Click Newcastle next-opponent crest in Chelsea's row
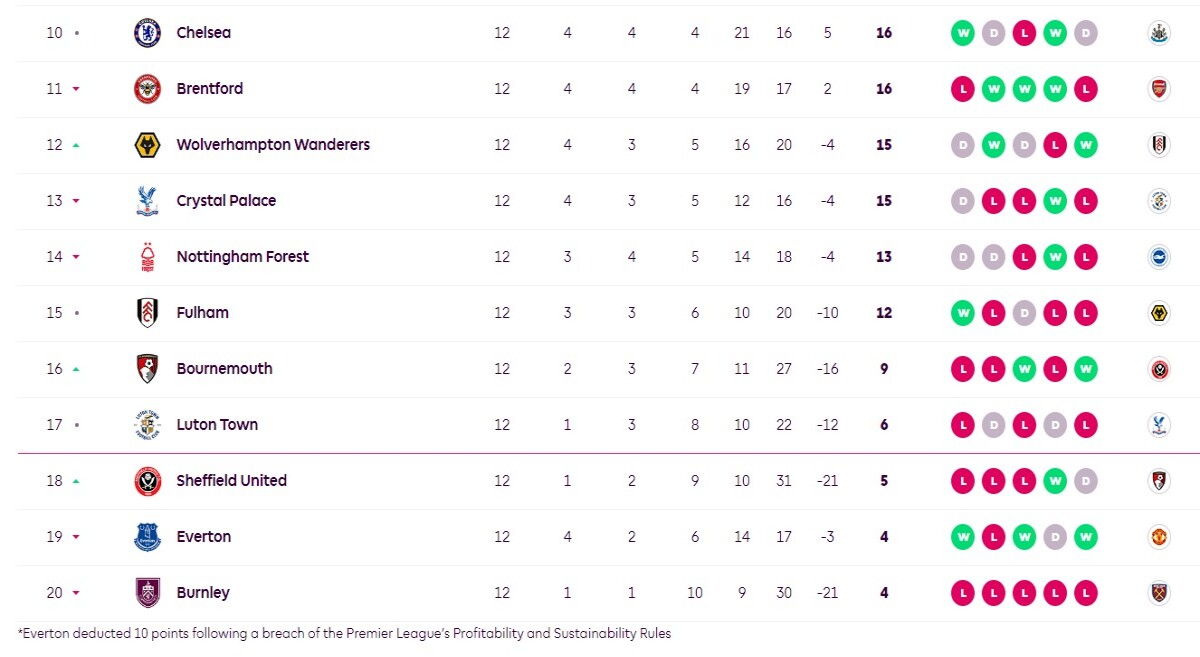 (x=1159, y=33)
